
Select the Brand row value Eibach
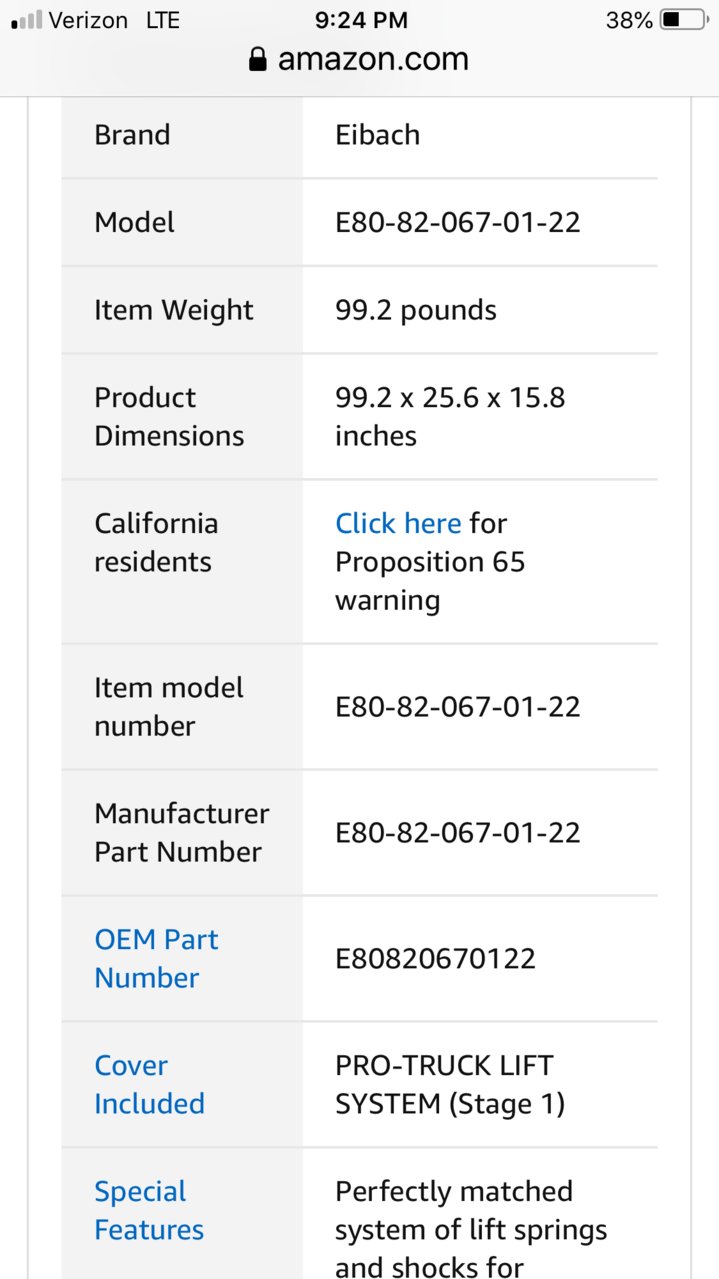(378, 135)
